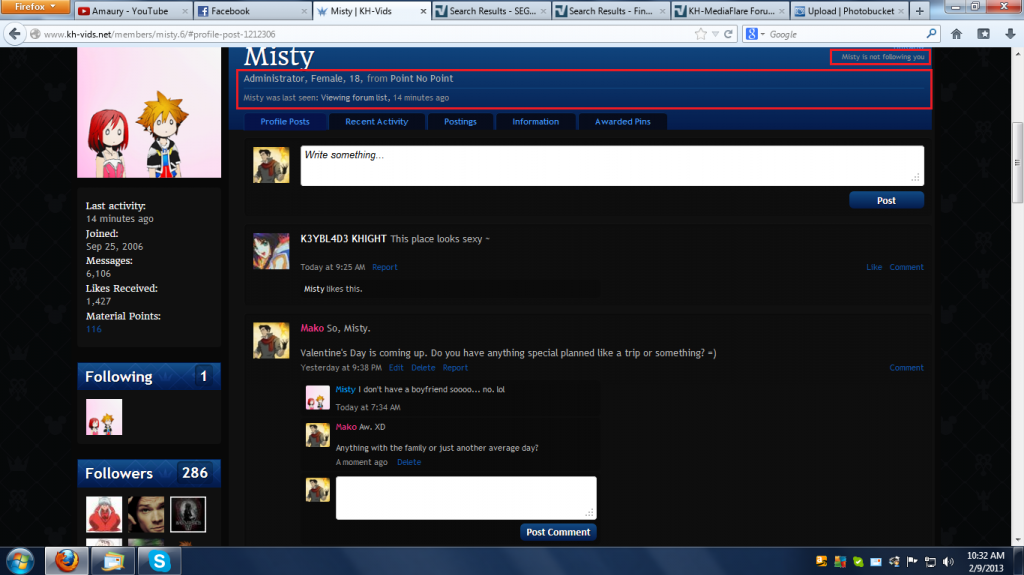Close the Misty | KH-Vids tab
This screenshot has width=1024, height=575.
pos(423,11)
